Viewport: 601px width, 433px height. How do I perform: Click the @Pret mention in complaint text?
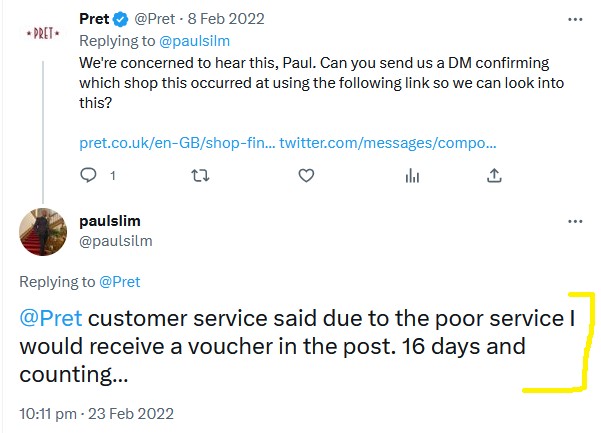coord(51,320)
